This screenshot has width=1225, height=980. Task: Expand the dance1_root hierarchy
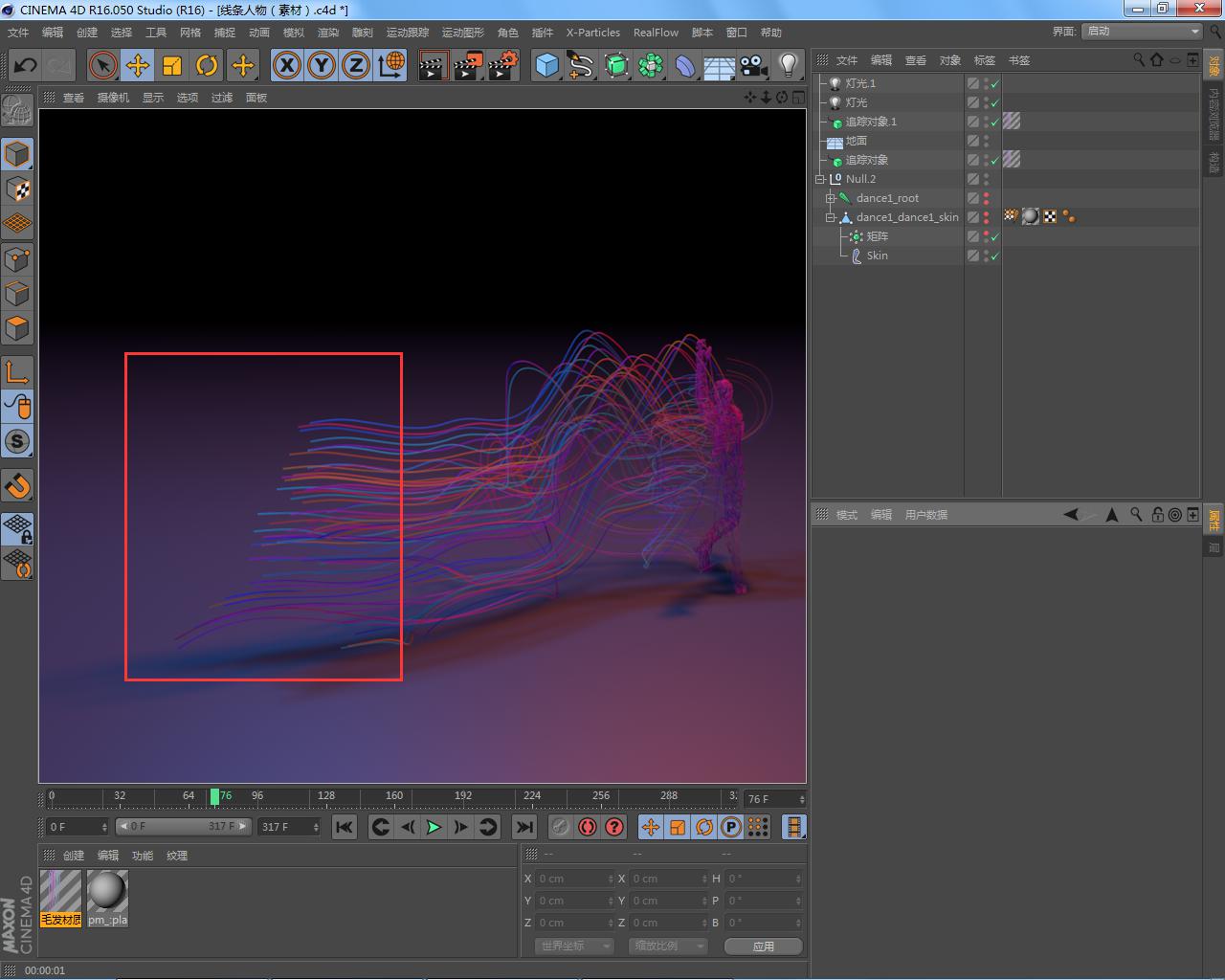pos(831,198)
